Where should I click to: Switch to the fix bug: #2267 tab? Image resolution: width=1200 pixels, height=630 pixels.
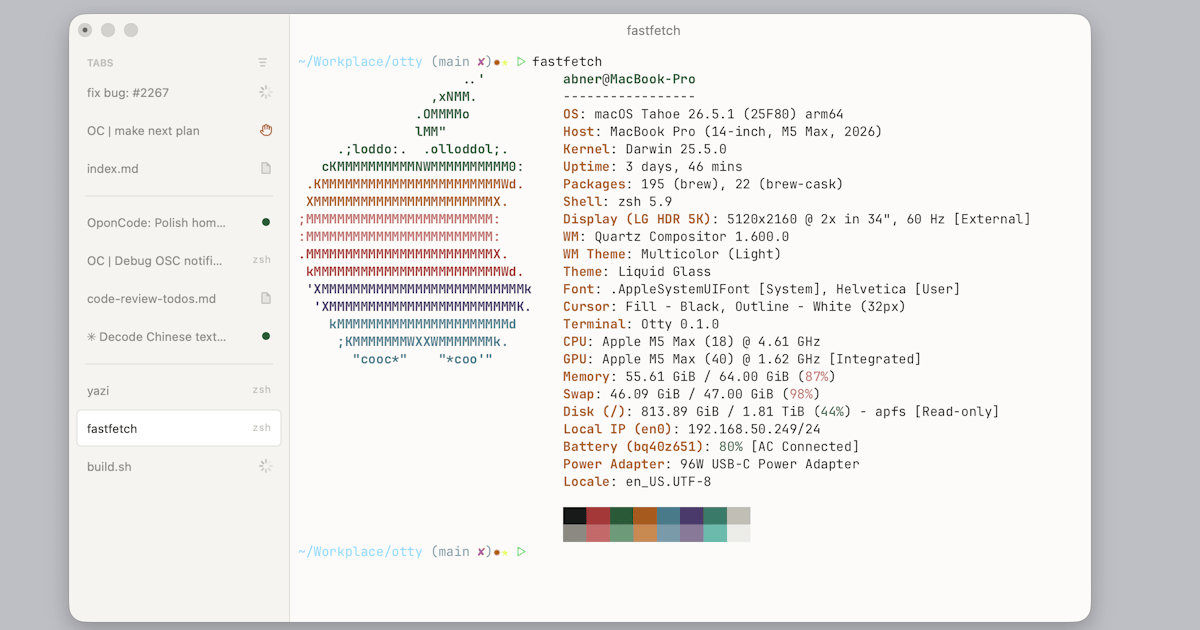(x=179, y=92)
